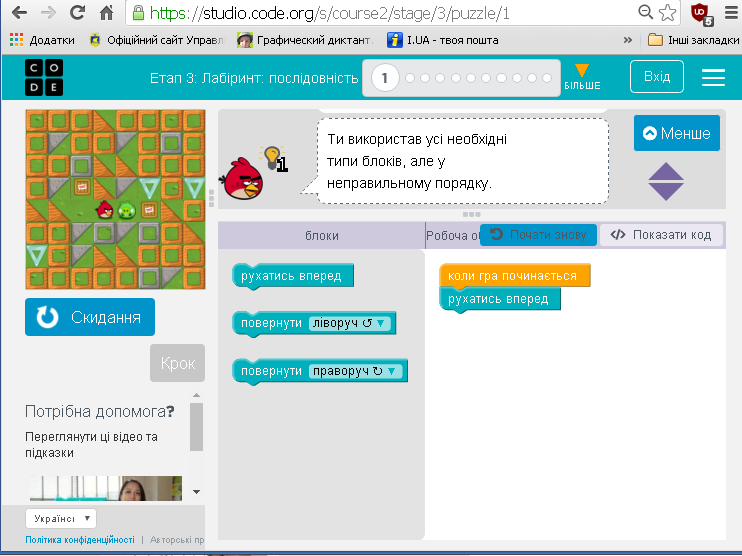The height and width of the screenshot is (556, 742).
Task: Open Політика конфіденційності link
Action: click(x=80, y=540)
